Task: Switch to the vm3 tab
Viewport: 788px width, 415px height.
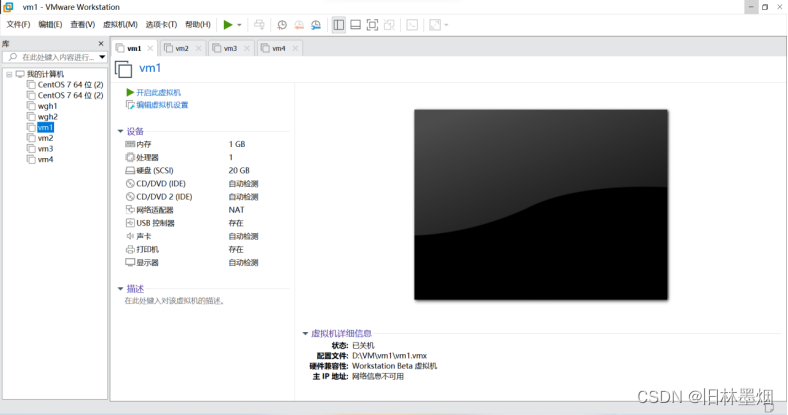Action: 230,48
